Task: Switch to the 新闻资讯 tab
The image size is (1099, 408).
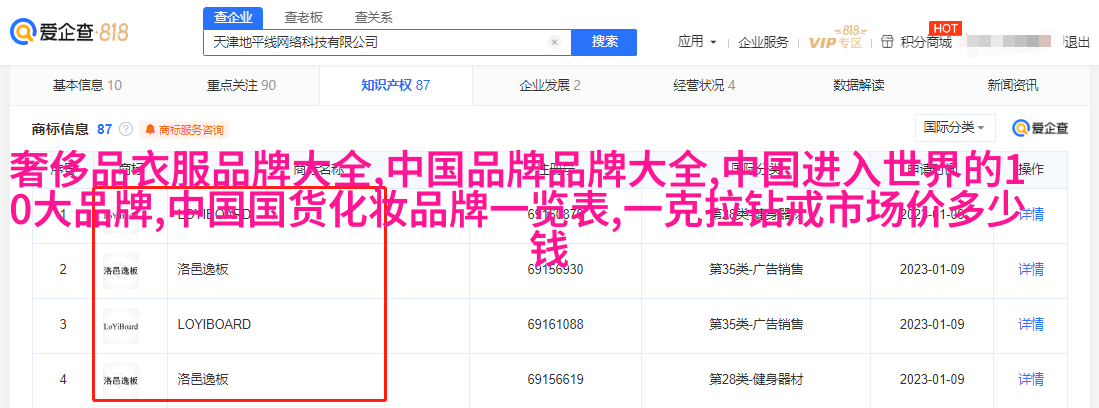Action: click(x=1013, y=86)
